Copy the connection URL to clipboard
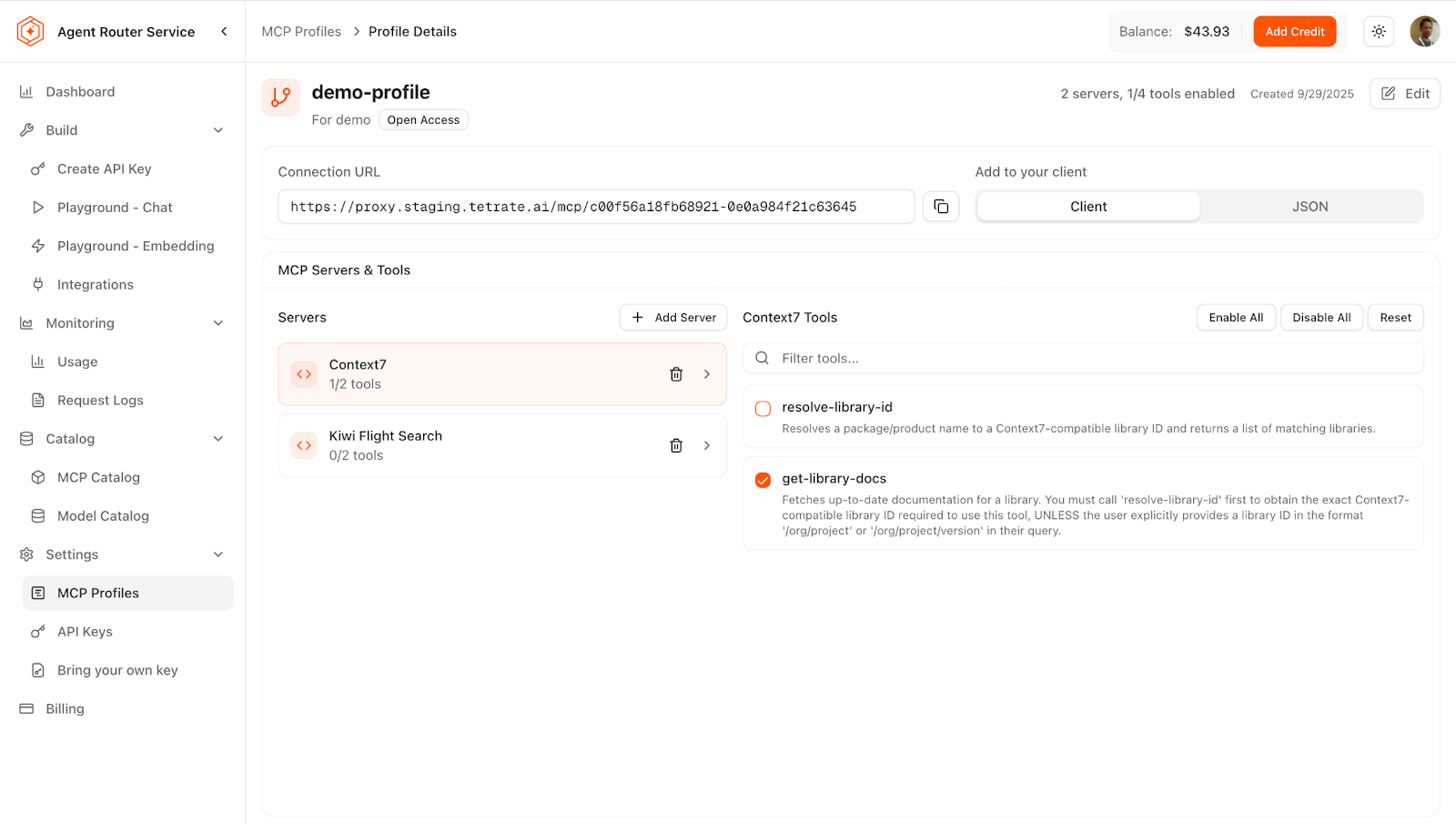 click(941, 207)
